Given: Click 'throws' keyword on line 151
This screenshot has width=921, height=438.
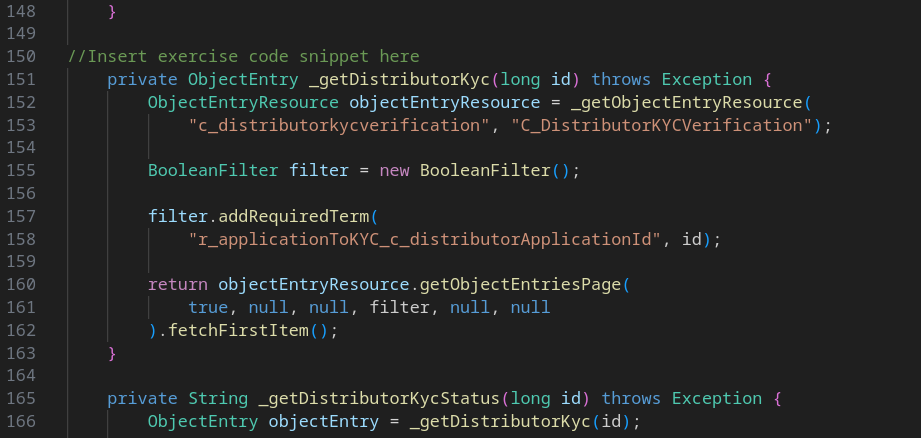Looking at the screenshot, I should coord(621,79).
